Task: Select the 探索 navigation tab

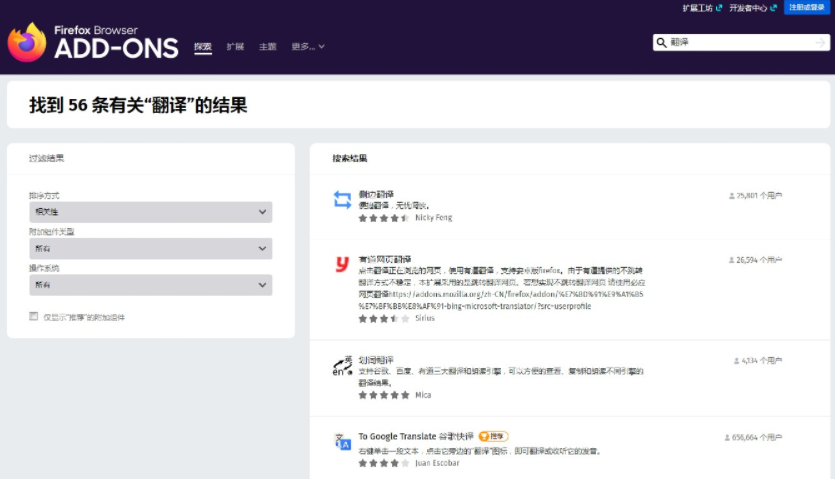Action: tap(203, 47)
